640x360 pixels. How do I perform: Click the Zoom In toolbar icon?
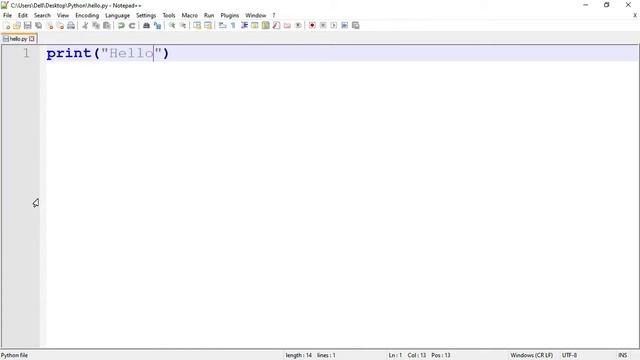pos(172,25)
